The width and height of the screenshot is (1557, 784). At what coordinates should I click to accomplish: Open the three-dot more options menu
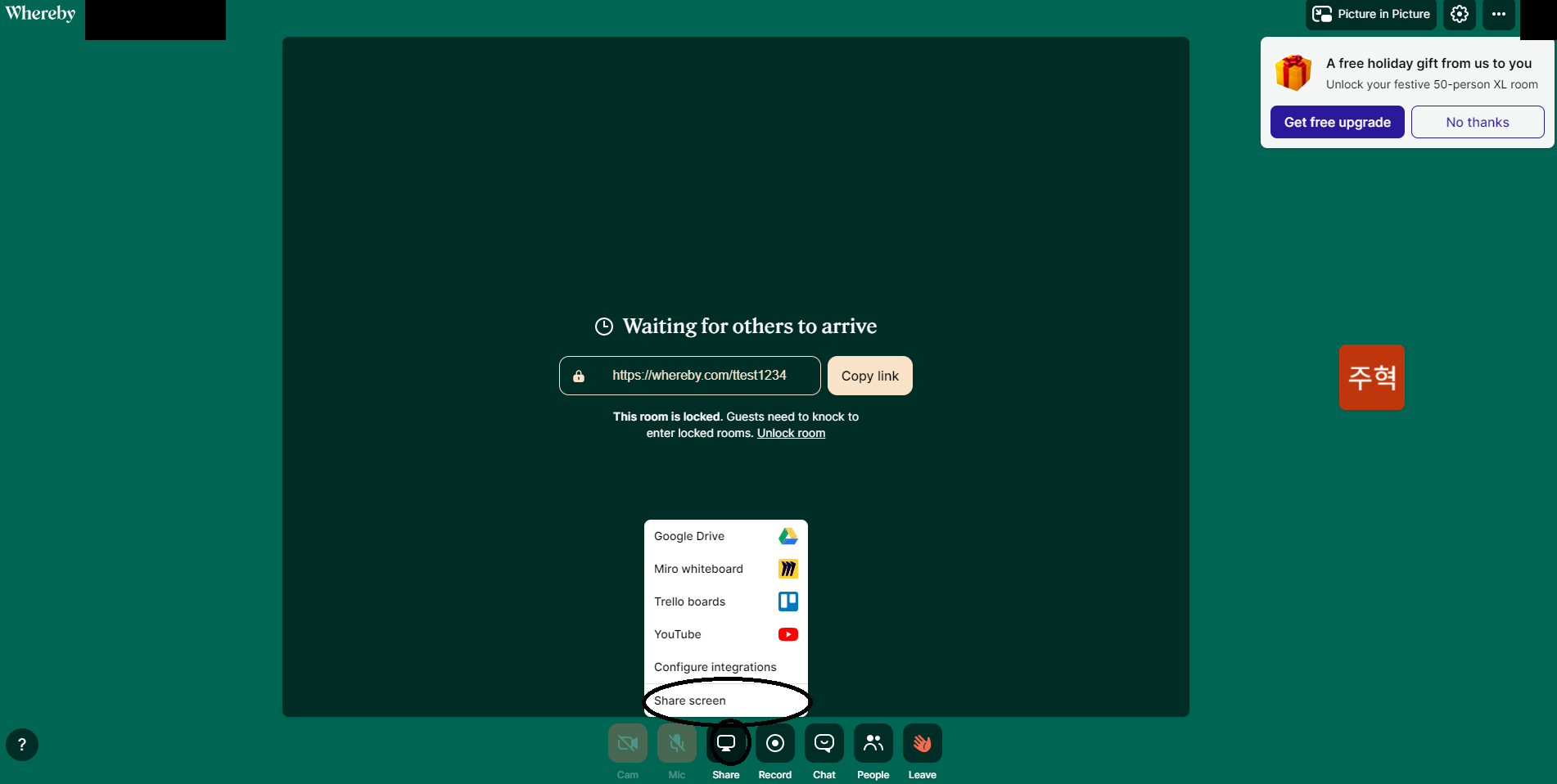coord(1499,14)
